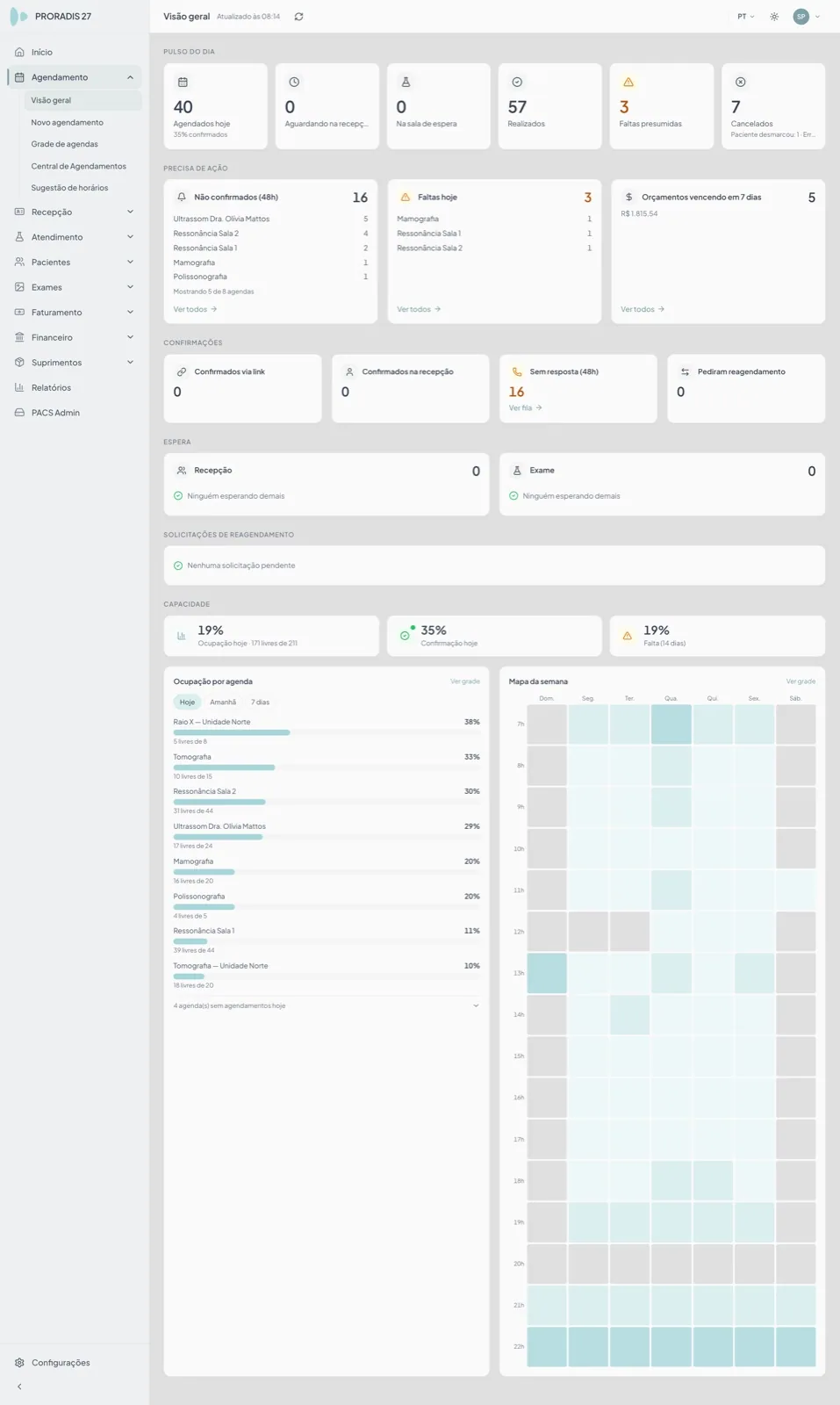Image resolution: width=840 pixels, height=1405 pixels.
Task: Open the SP user avatar menu
Action: (806, 17)
